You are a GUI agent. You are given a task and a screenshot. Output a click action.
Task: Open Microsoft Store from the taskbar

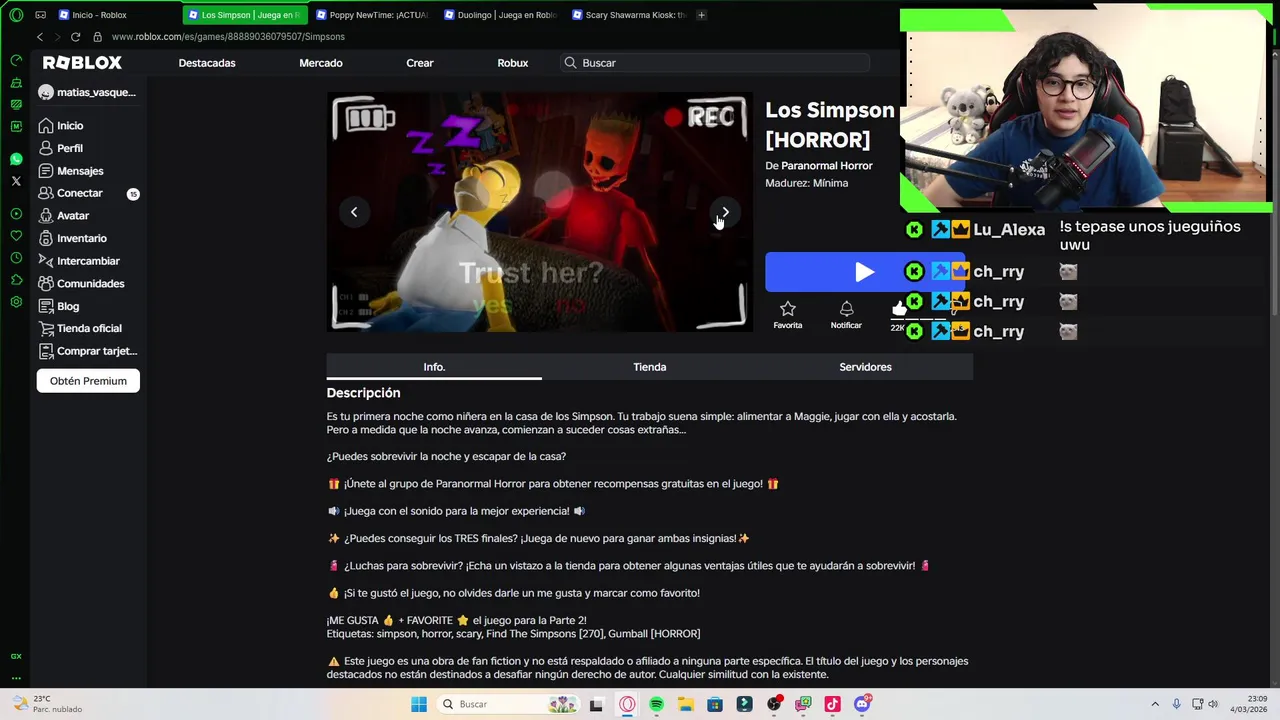pyautogui.click(x=714, y=704)
